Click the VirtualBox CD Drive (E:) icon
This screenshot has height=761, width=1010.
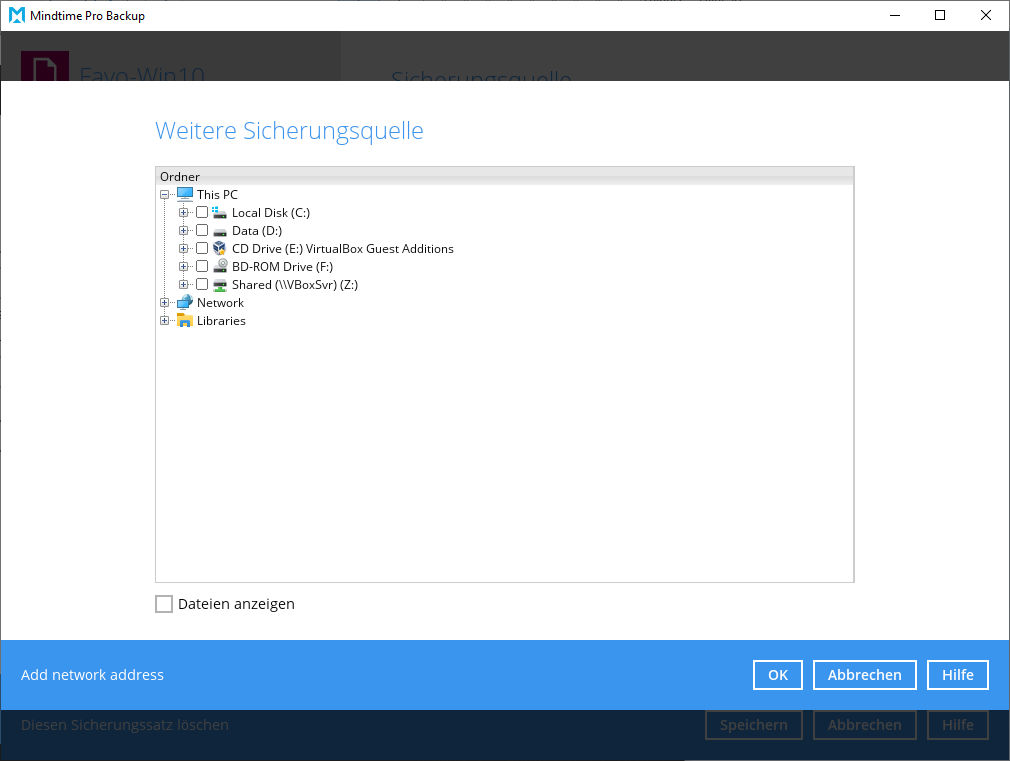[220, 249]
